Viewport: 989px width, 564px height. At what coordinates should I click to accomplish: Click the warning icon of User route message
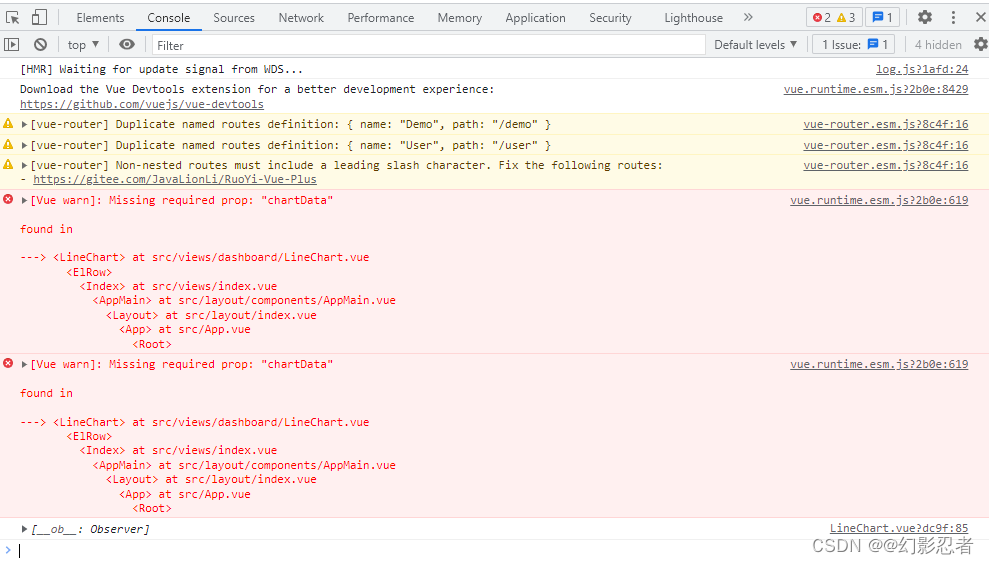pos(8,144)
